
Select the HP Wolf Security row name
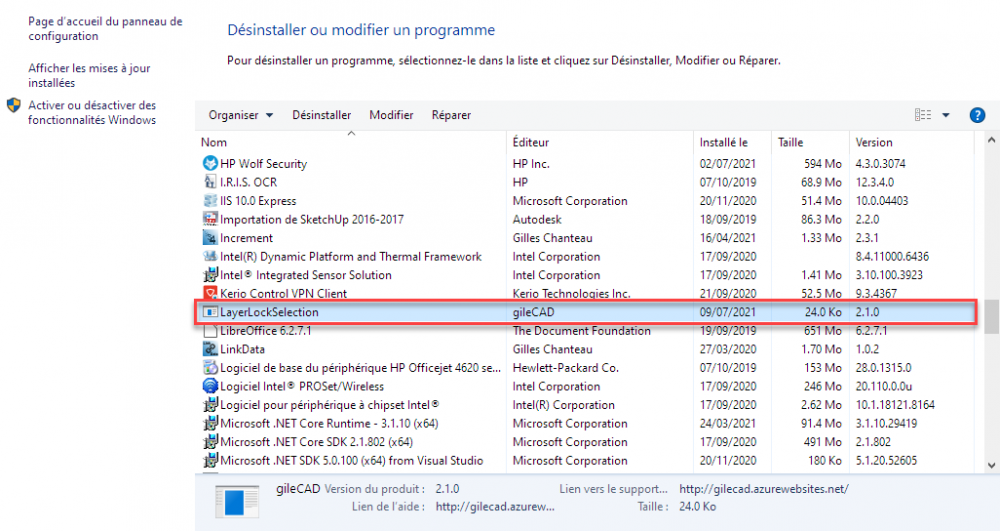coord(263,164)
